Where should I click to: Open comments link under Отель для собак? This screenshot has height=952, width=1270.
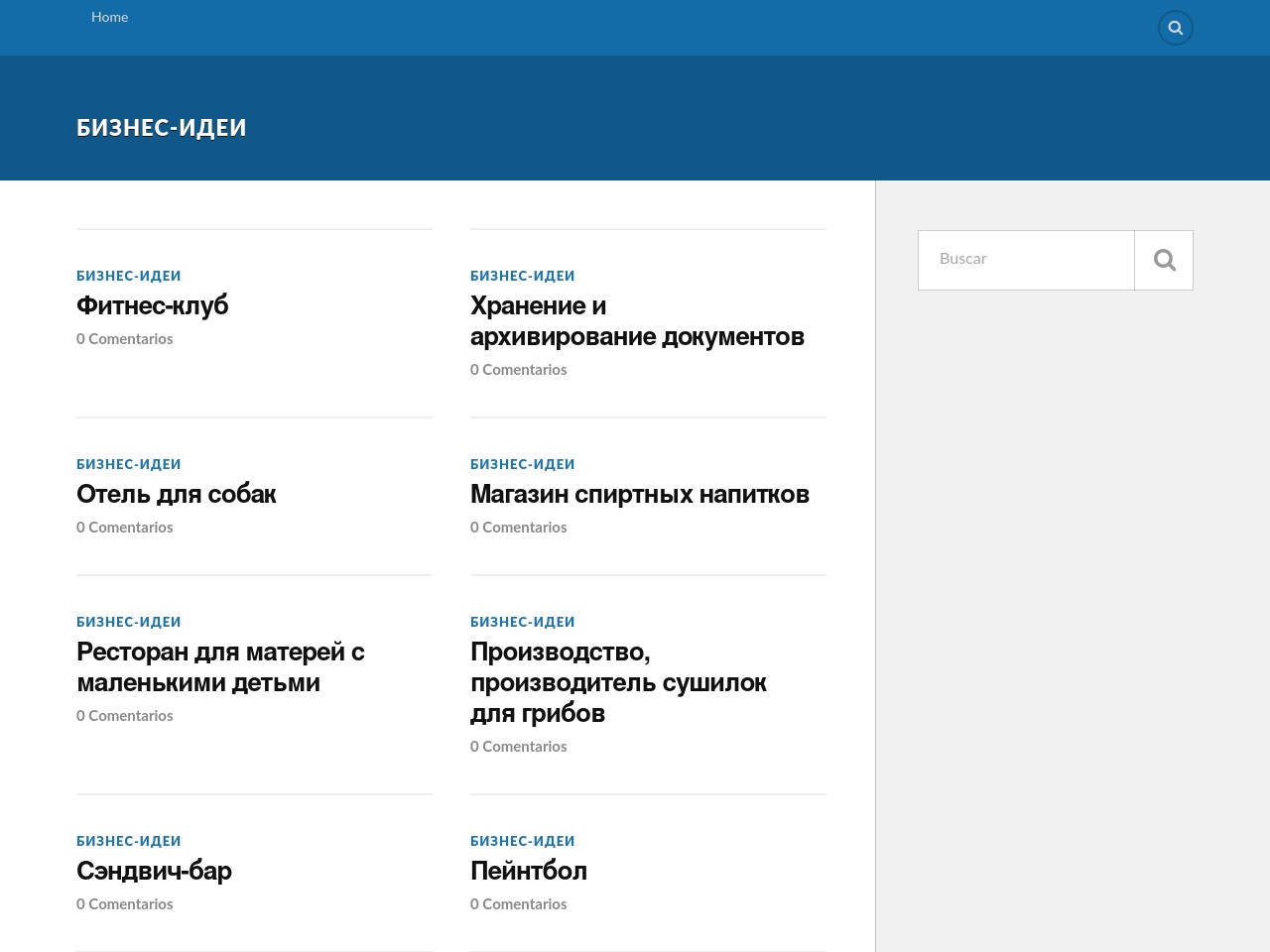pos(125,528)
